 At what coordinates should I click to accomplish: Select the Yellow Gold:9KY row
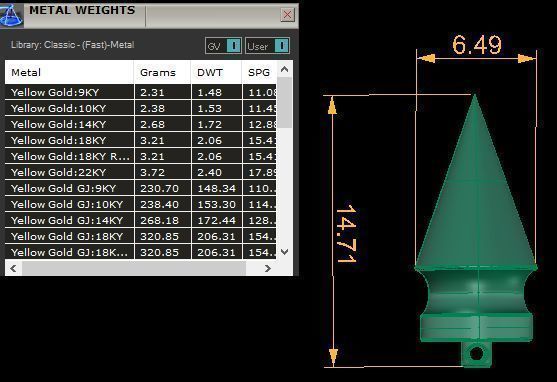click(141, 92)
